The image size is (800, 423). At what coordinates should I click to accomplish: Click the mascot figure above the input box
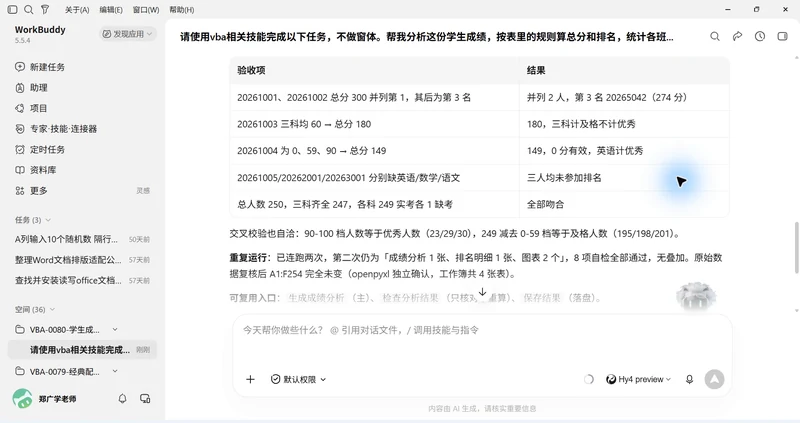[696, 295]
